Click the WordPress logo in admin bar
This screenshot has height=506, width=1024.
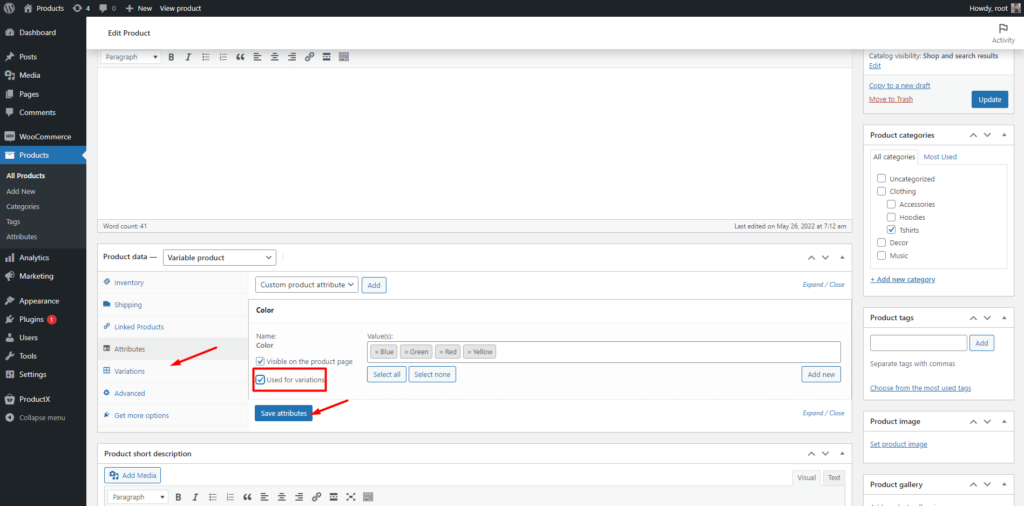tap(9, 8)
